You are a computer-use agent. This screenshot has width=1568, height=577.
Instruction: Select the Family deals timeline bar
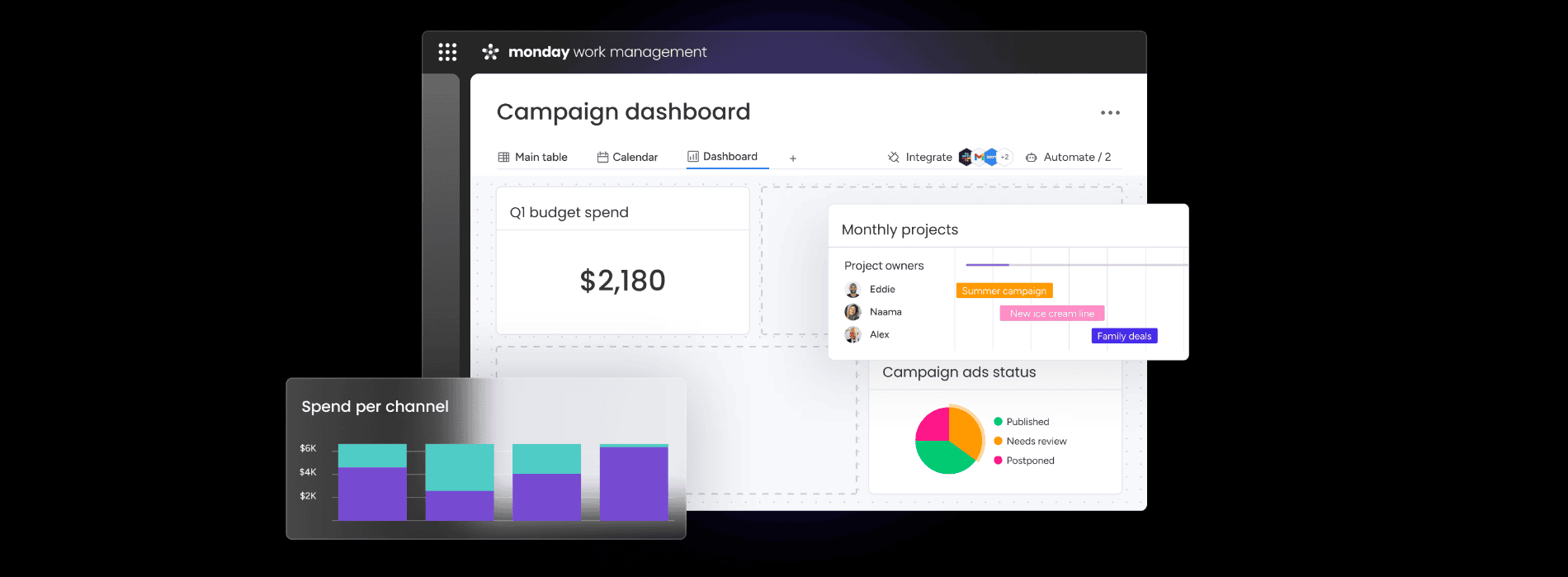tap(1124, 336)
